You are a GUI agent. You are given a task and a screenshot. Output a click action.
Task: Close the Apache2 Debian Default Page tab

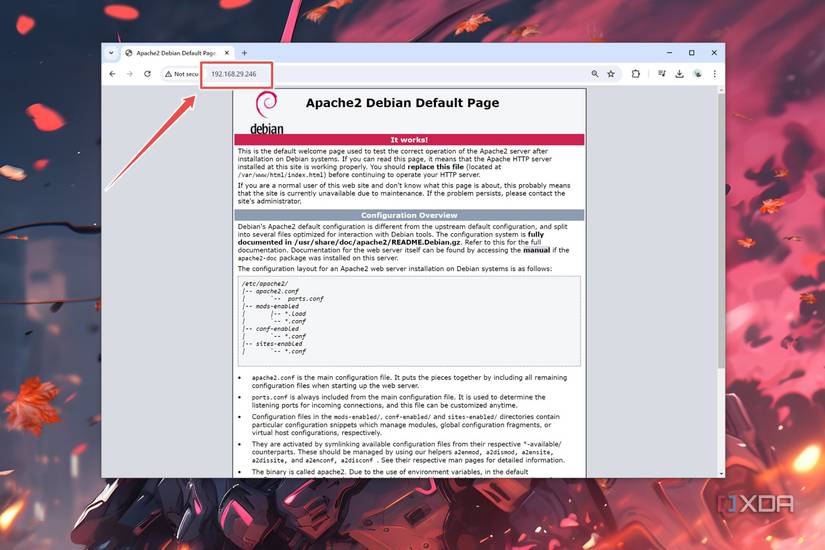(227, 53)
